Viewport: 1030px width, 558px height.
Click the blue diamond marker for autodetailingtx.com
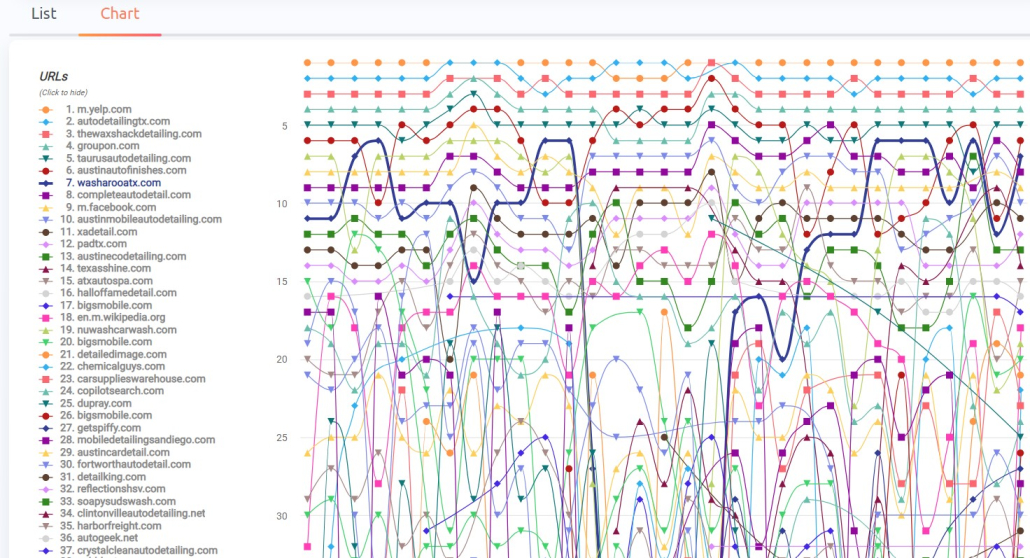pos(45,122)
